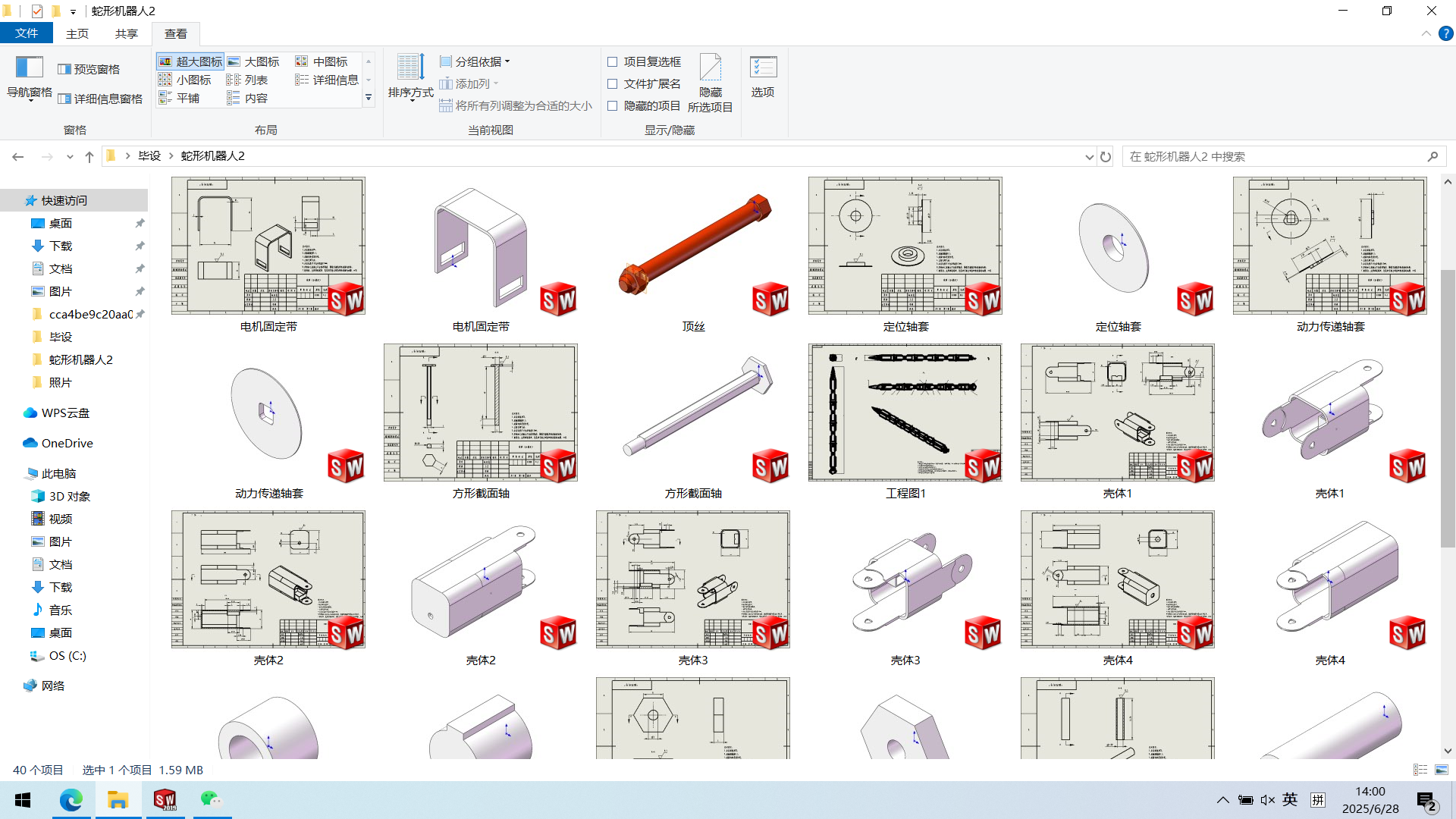Switch to the Home ribbon tab
Screen dimensions: 1456x819
pyautogui.click(x=77, y=33)
